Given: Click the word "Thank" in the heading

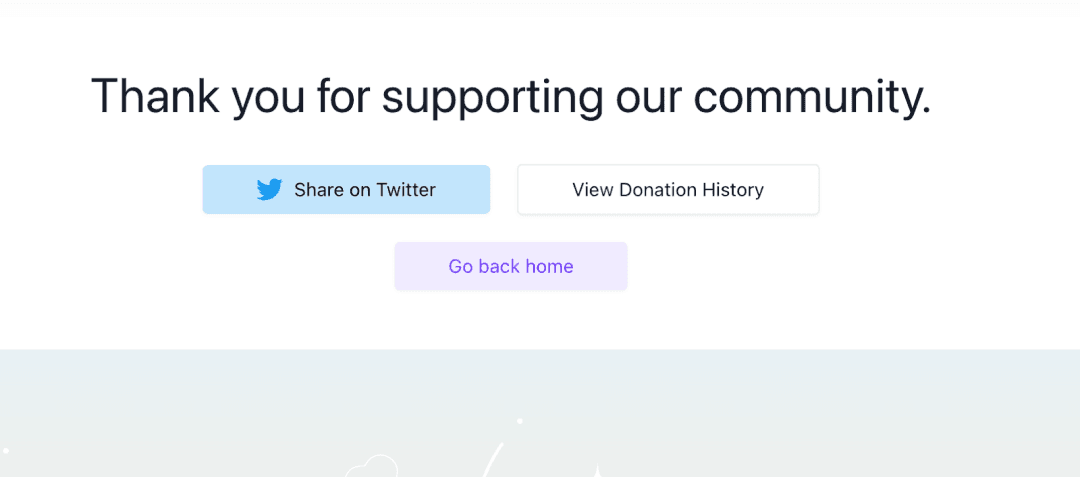Looking at the screenshot, I should point(155,95).
